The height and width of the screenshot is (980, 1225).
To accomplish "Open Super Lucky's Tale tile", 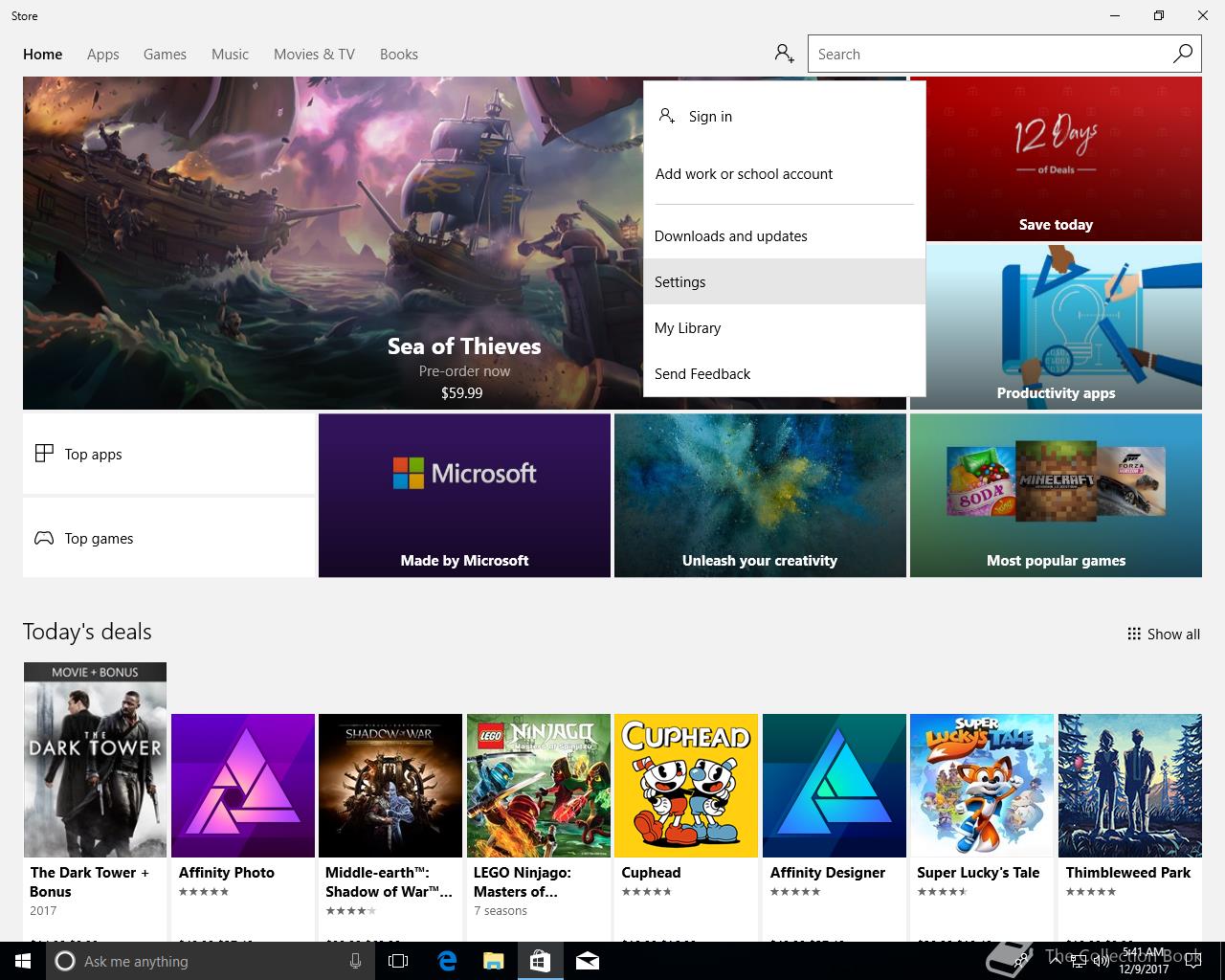I will (x=982, y=827).
